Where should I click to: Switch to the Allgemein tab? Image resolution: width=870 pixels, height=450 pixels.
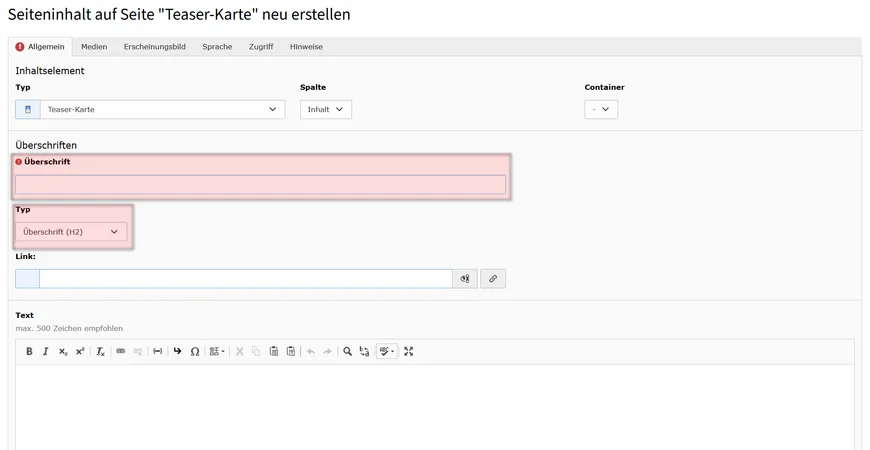[x=41, y=47]
